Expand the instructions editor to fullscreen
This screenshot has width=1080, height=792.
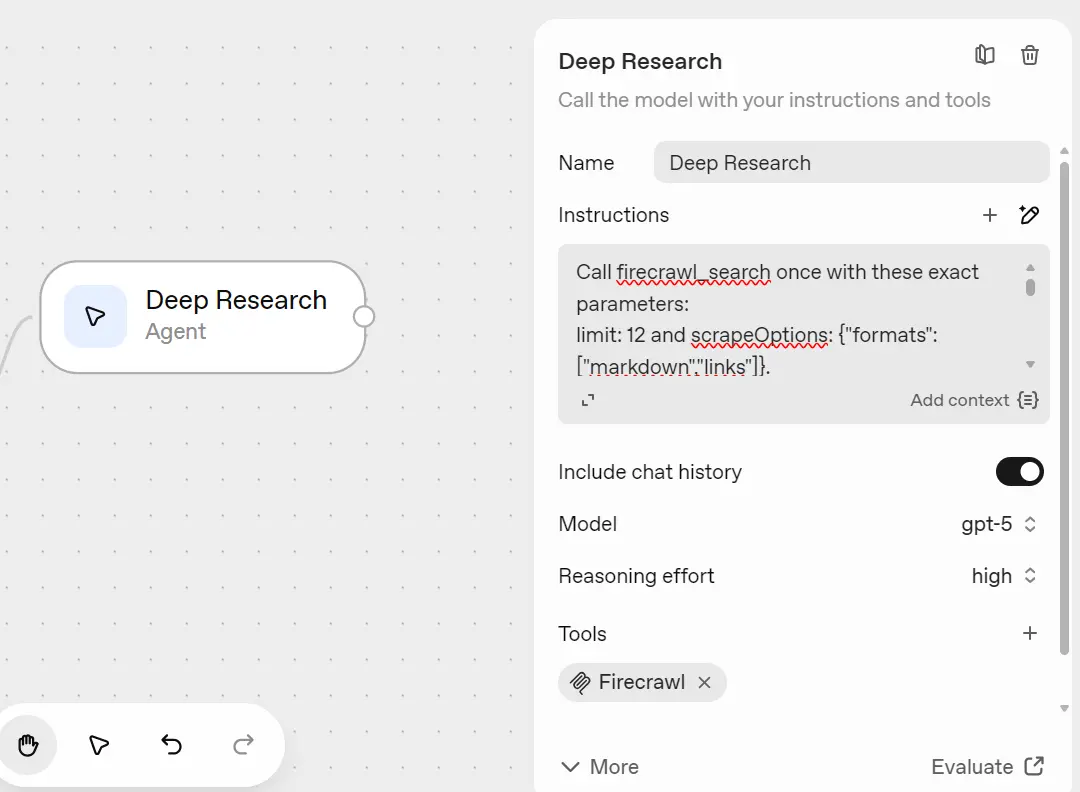[x=588, y=399]
